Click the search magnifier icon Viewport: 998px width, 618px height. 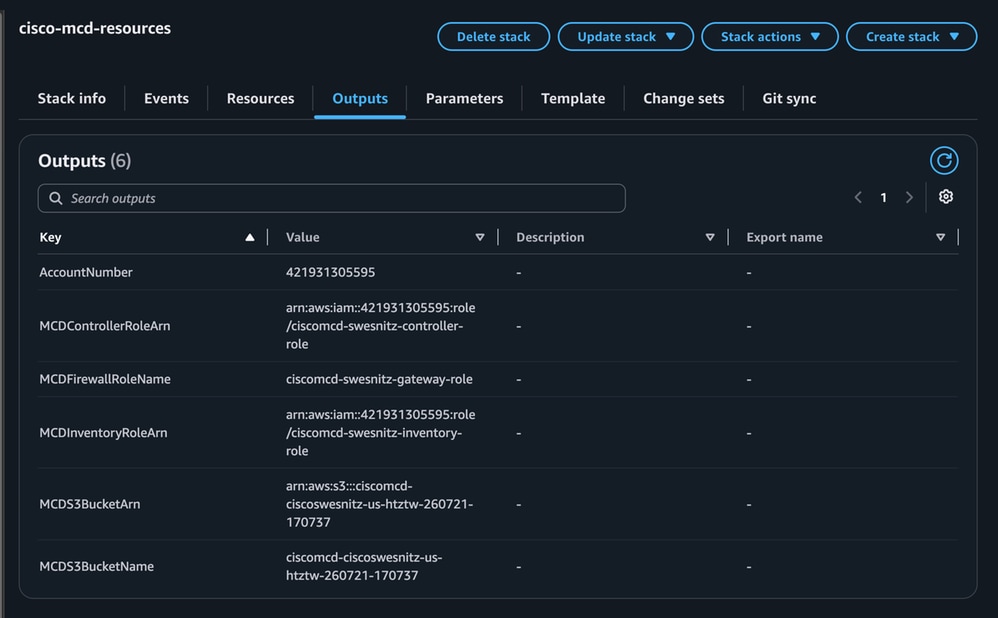coord(56,198)
